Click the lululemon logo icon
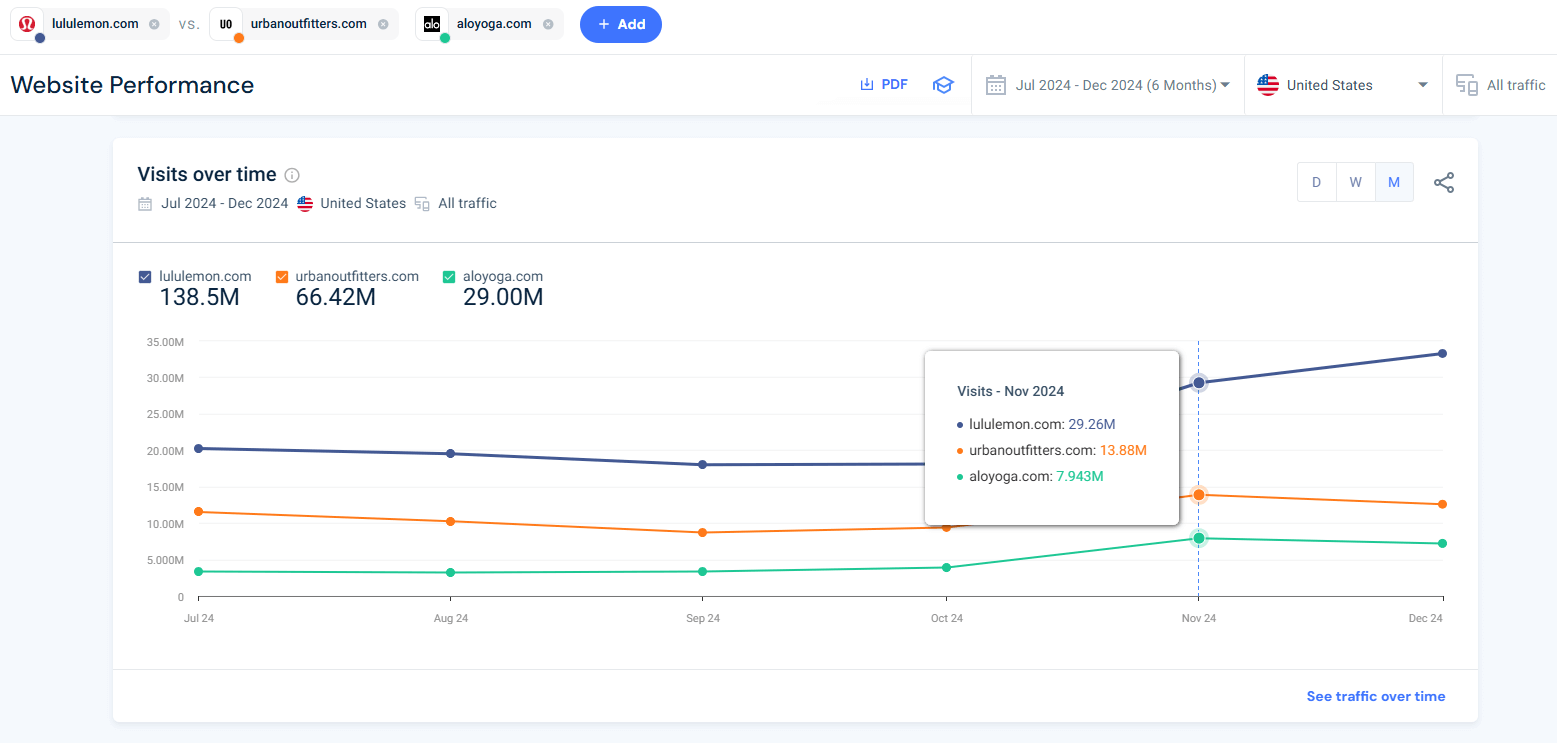The height and width of the screenshot is (743, 1557). coord(28,24)
